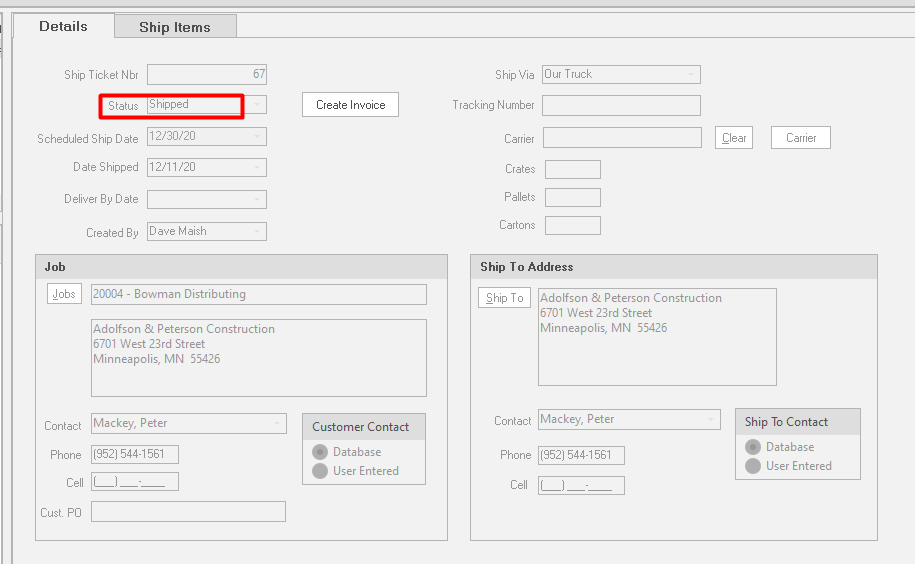The image size is (915, 564).
Task: Select User Entered under Customer Contact
Action: [320, 471]
